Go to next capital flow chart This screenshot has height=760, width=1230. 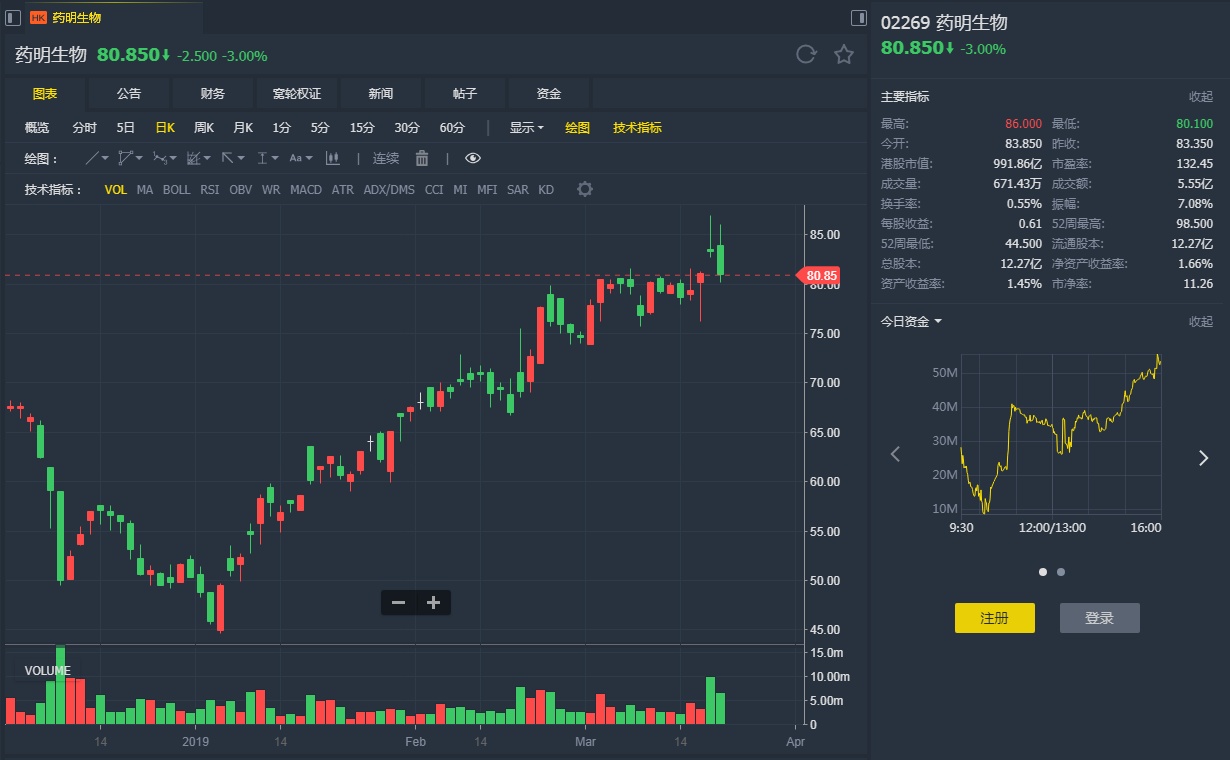[x=1203, y=457]
